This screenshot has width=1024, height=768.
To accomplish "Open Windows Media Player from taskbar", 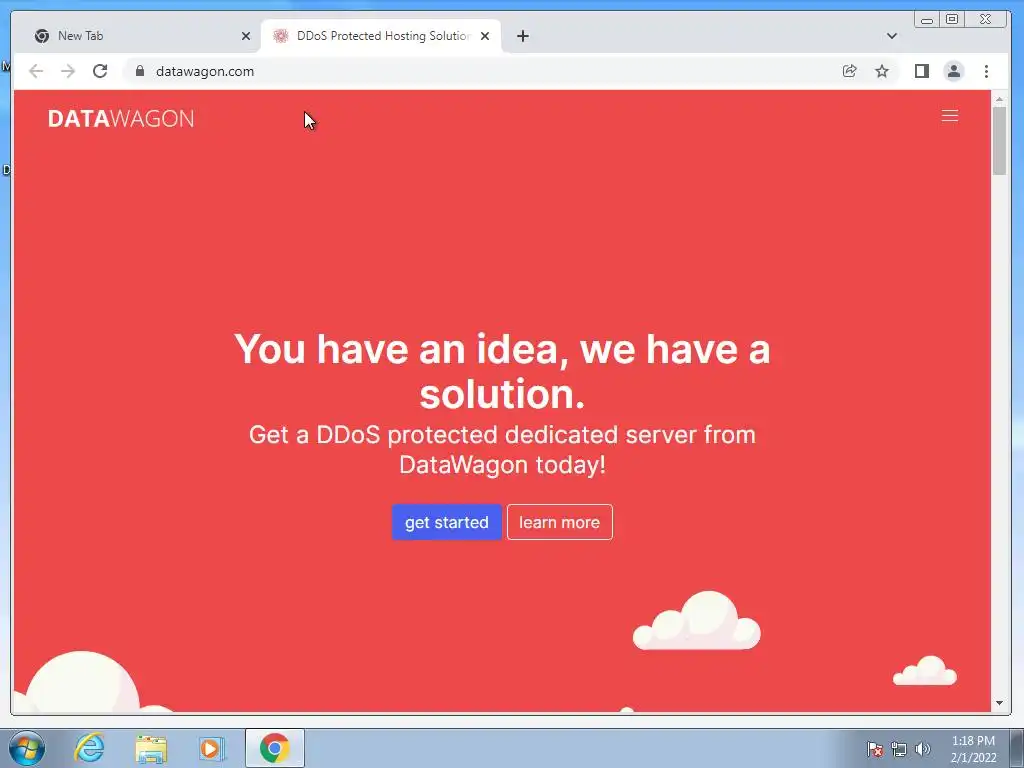I will click(212, 748).
